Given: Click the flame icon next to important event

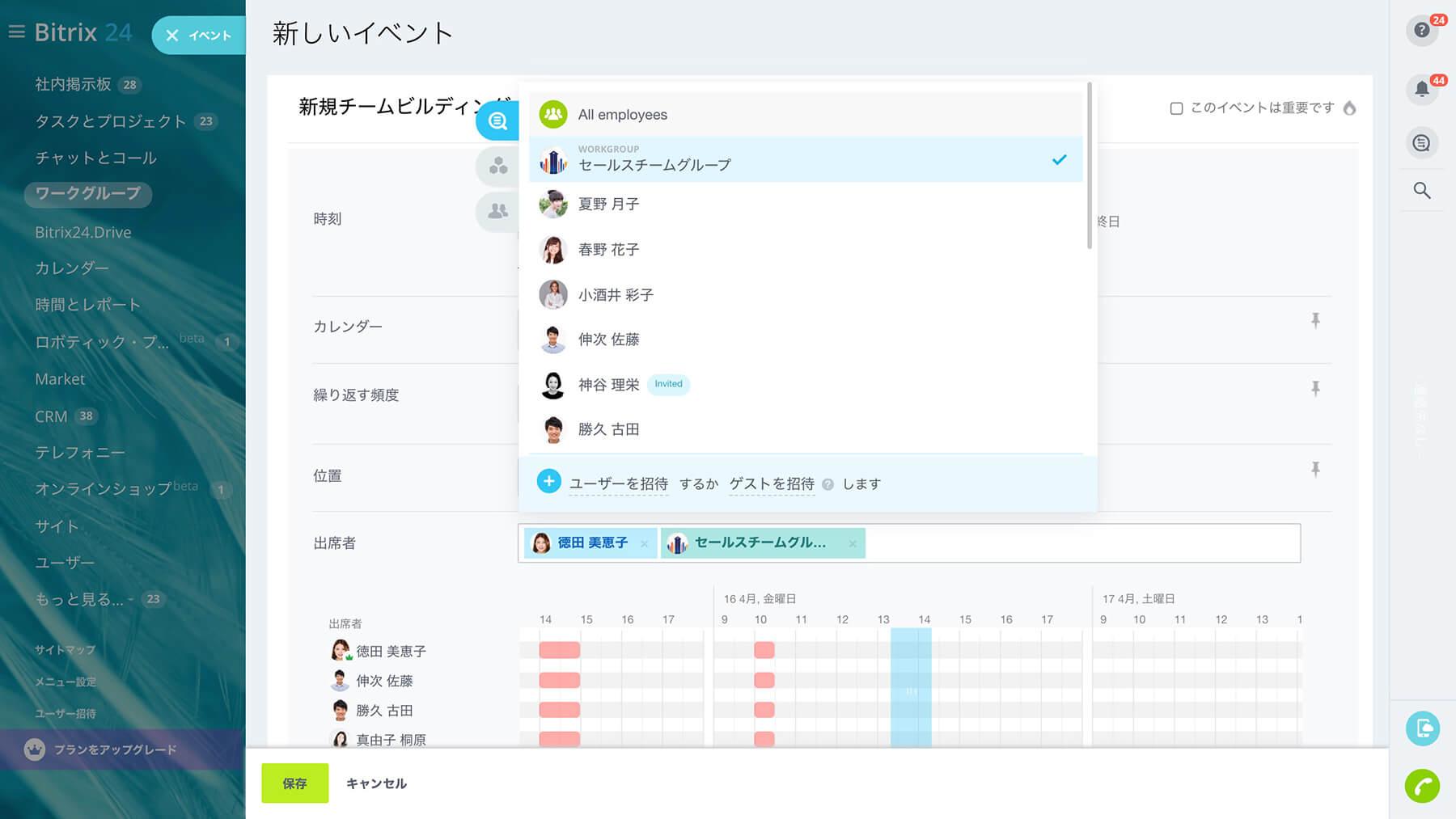Looking at the screenshot, I should 1349,108.
